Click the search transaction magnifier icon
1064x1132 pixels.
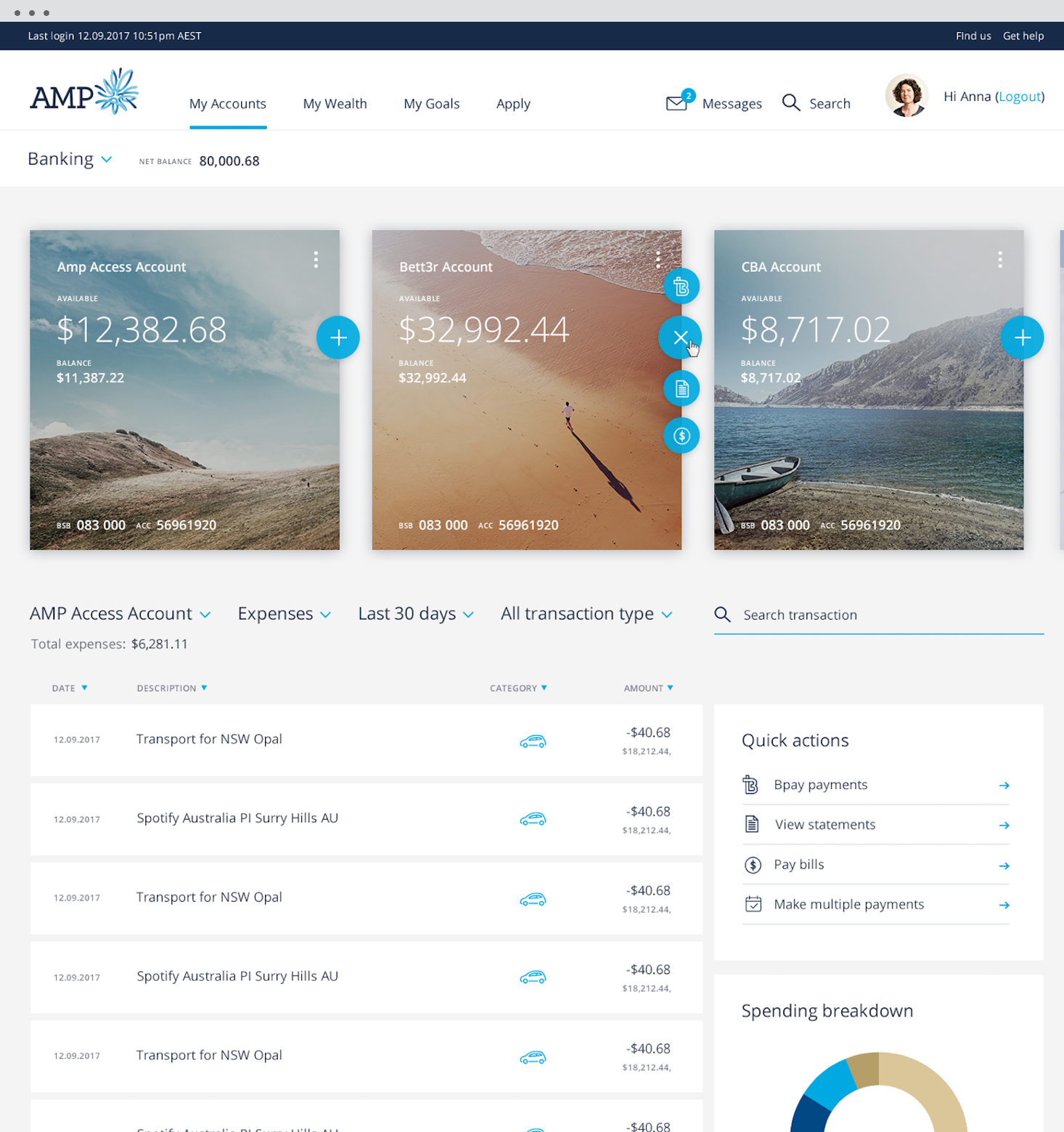point(722,615)
